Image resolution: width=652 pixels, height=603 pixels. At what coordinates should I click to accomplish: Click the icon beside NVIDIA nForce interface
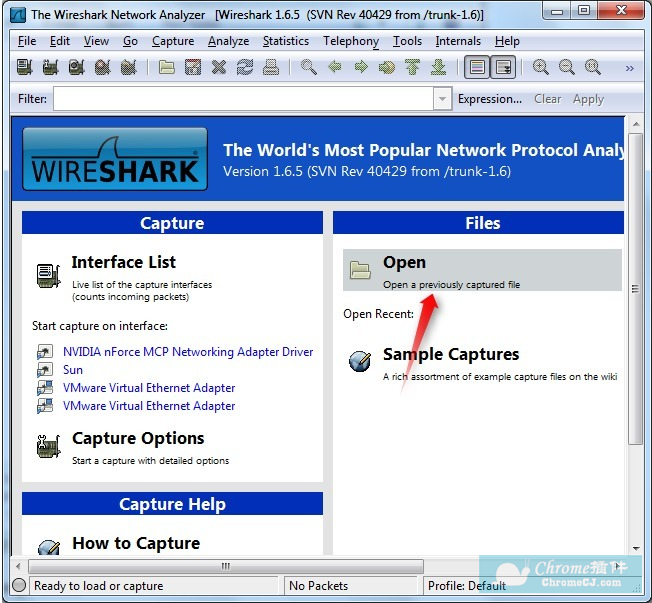pyautogui.click(x=44, y=352)
